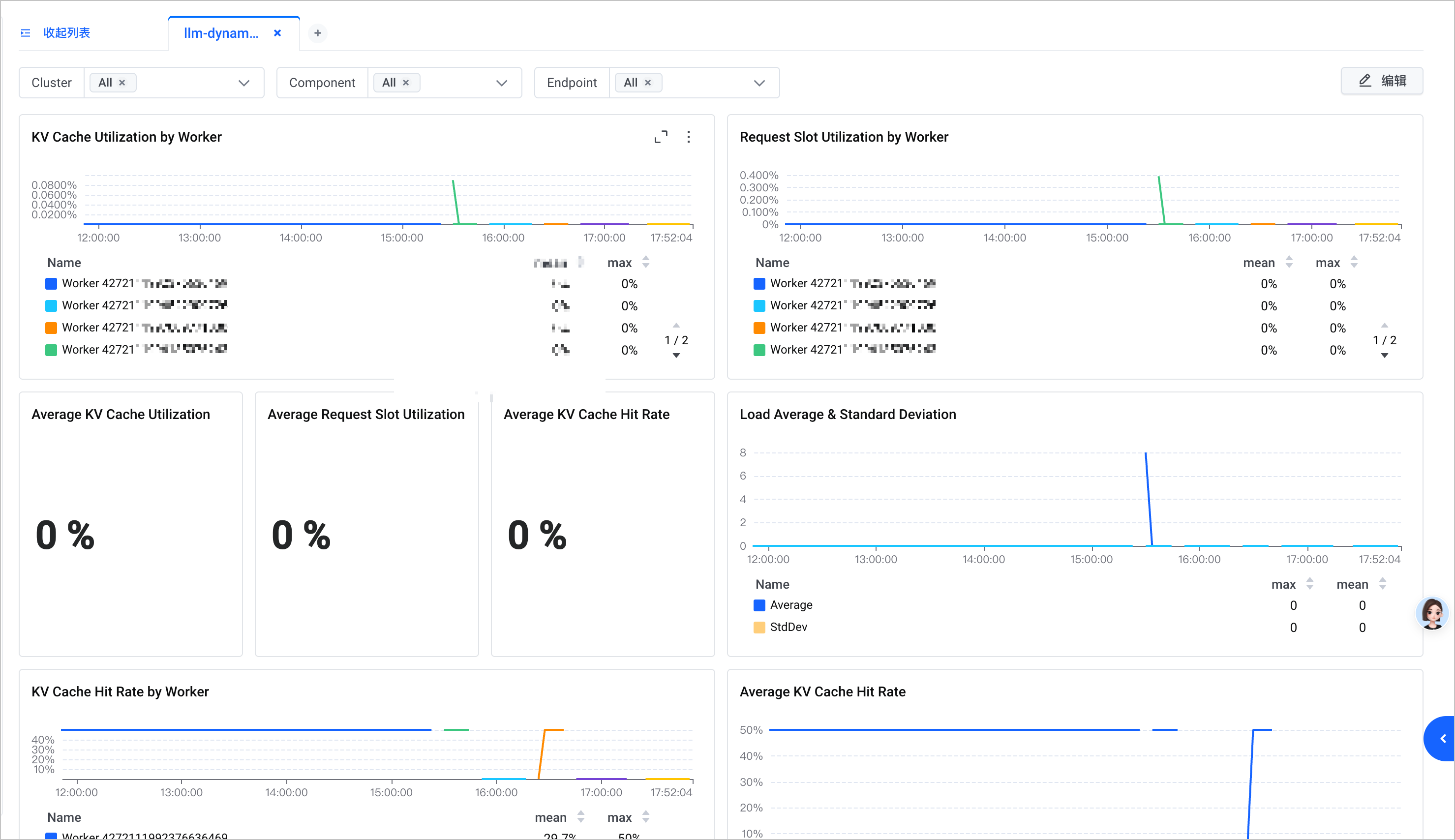Click Name header in Load Average legend
This screenshot has height=840, width=1455.
pos(772,584)
